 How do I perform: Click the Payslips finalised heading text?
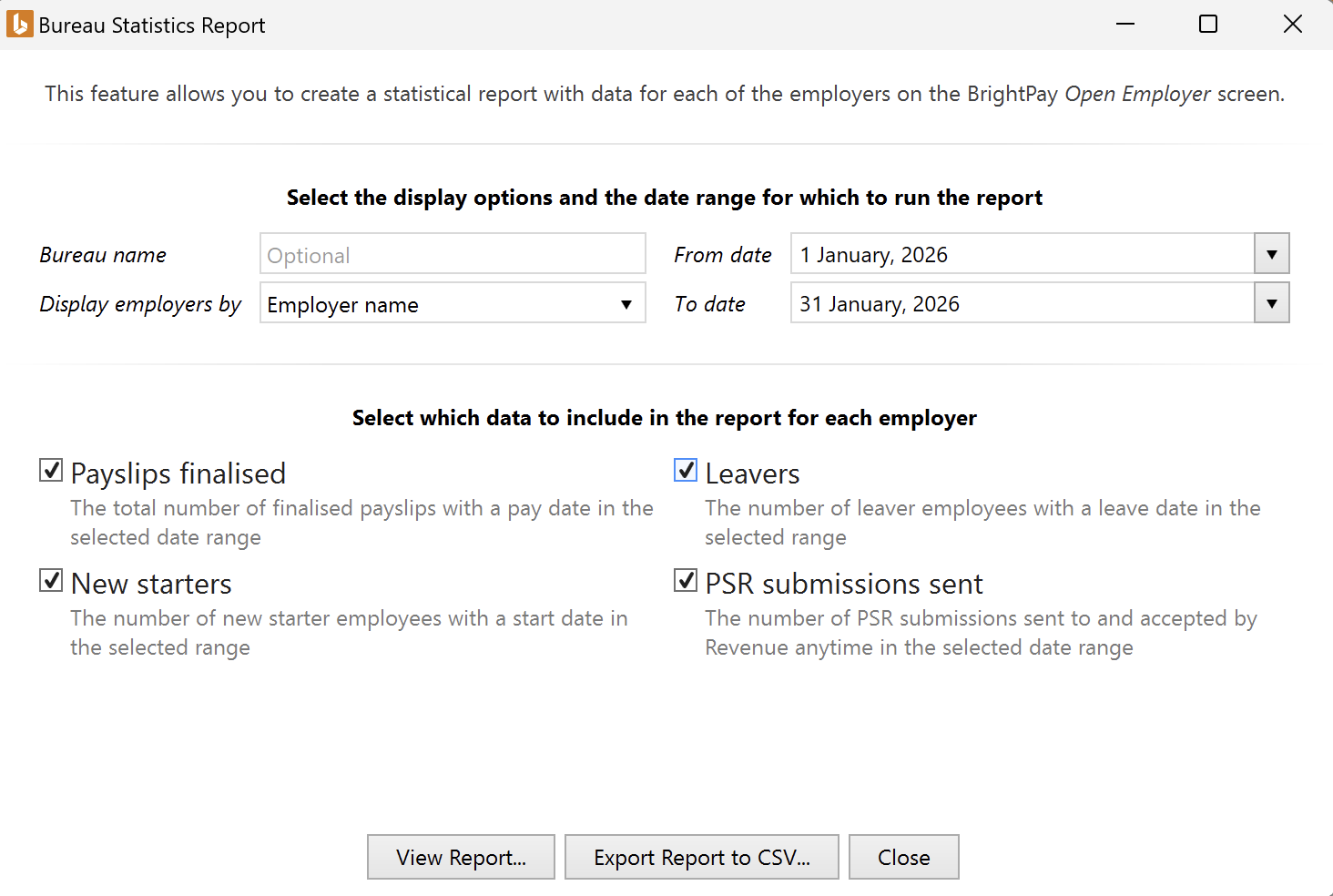[x=178, y=473]
